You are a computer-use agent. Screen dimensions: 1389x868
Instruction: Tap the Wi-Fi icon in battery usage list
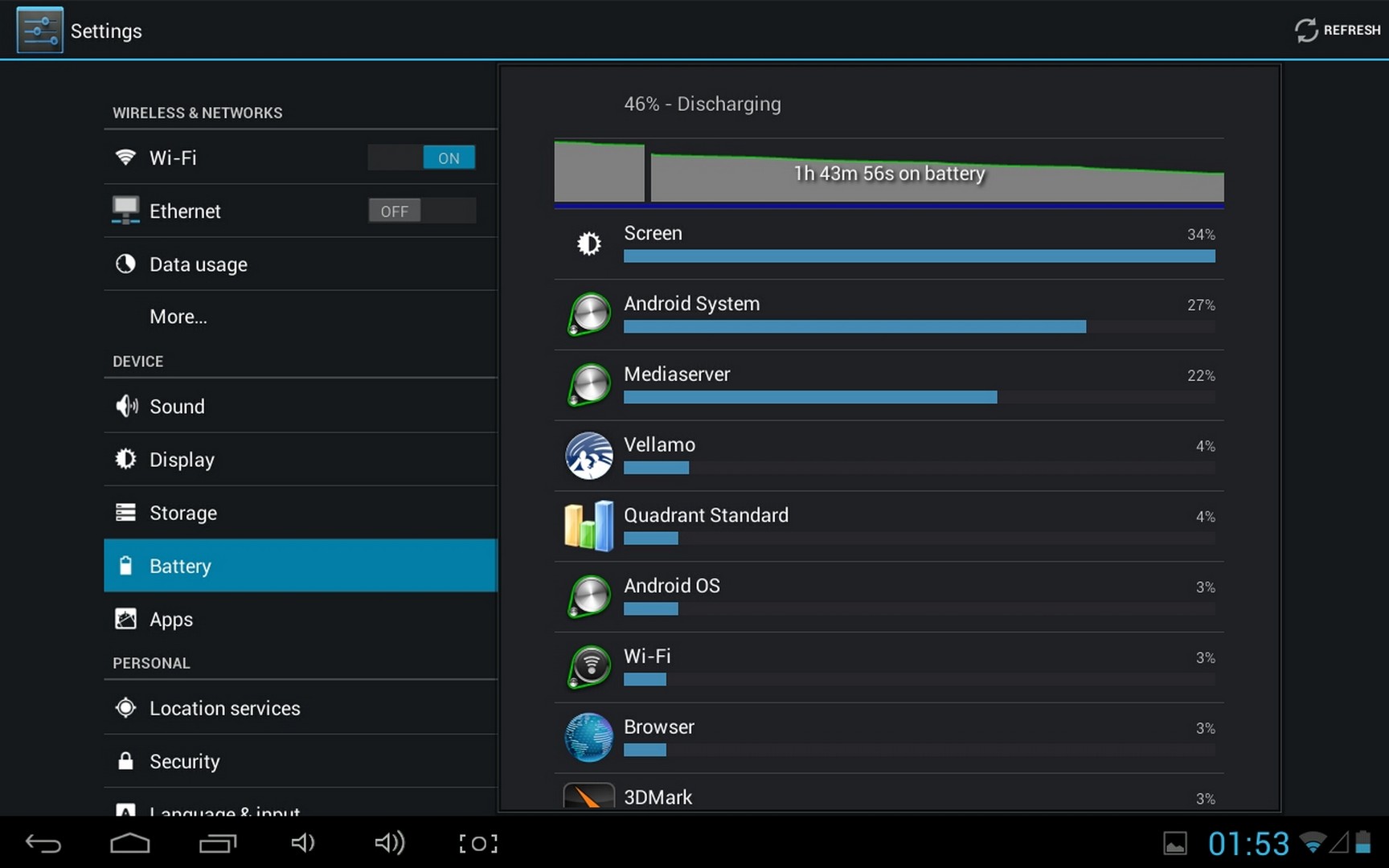589,668
